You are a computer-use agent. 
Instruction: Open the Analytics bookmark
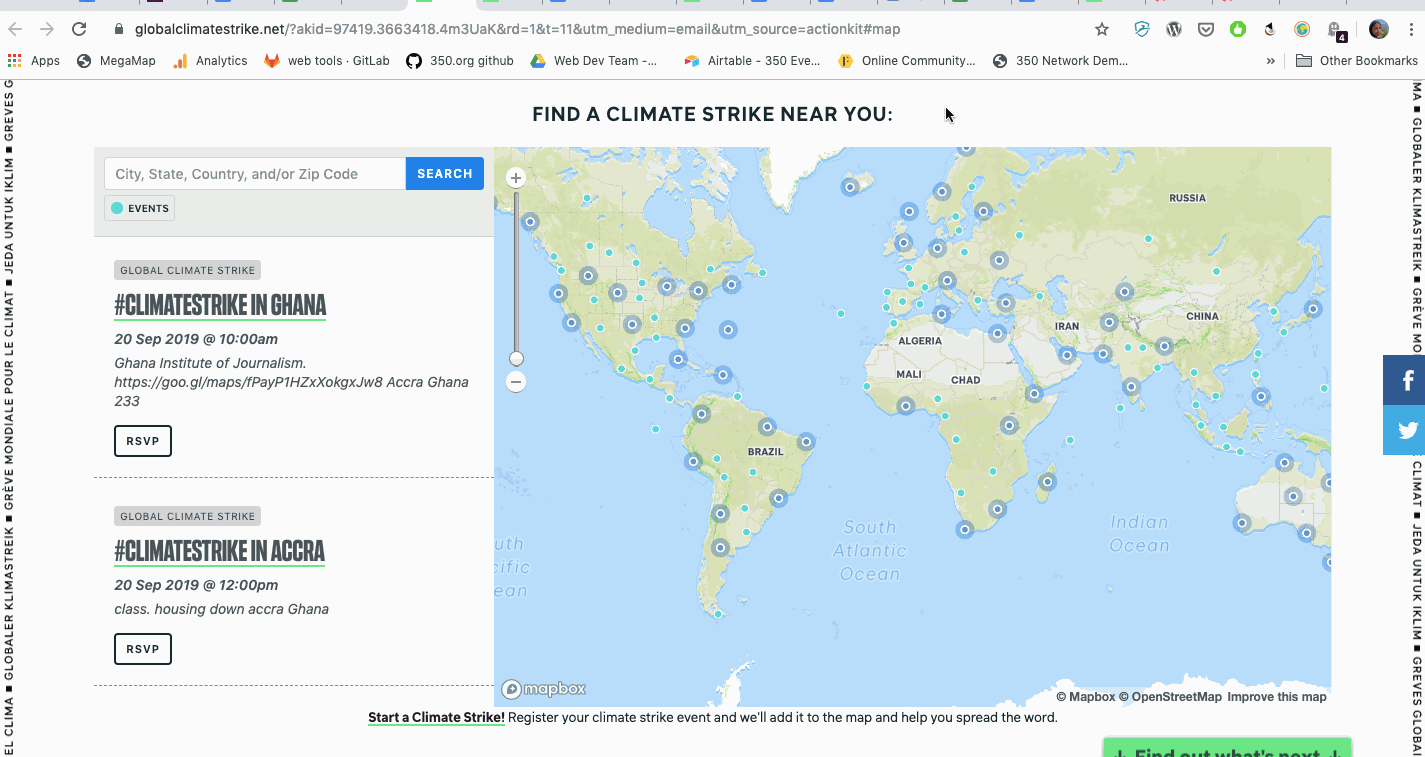point(210,61)
